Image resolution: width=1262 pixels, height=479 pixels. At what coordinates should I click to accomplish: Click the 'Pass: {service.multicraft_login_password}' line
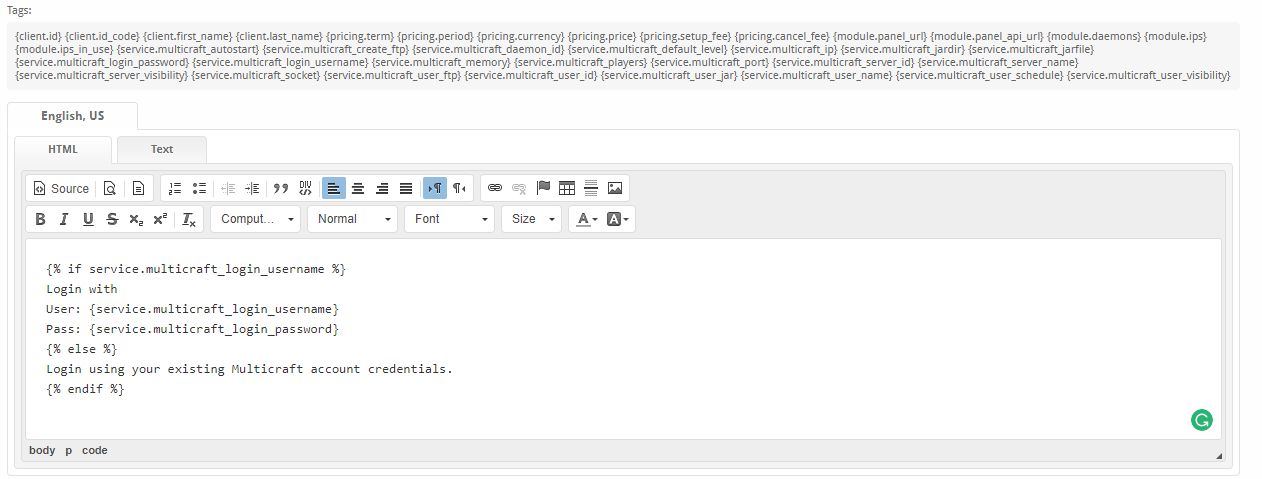(193, 329)
